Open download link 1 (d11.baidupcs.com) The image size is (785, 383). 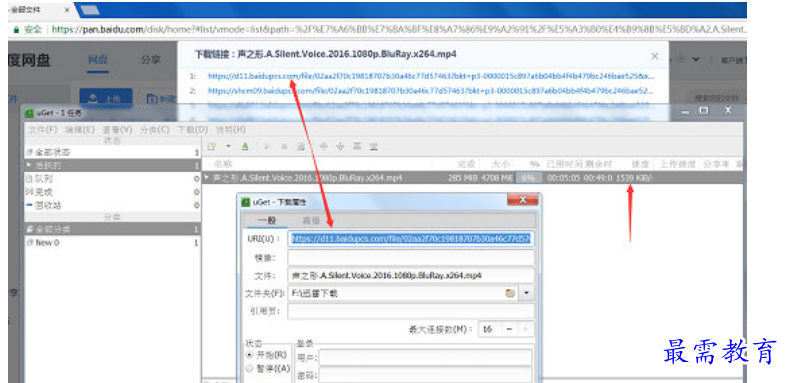coord(431,76)
